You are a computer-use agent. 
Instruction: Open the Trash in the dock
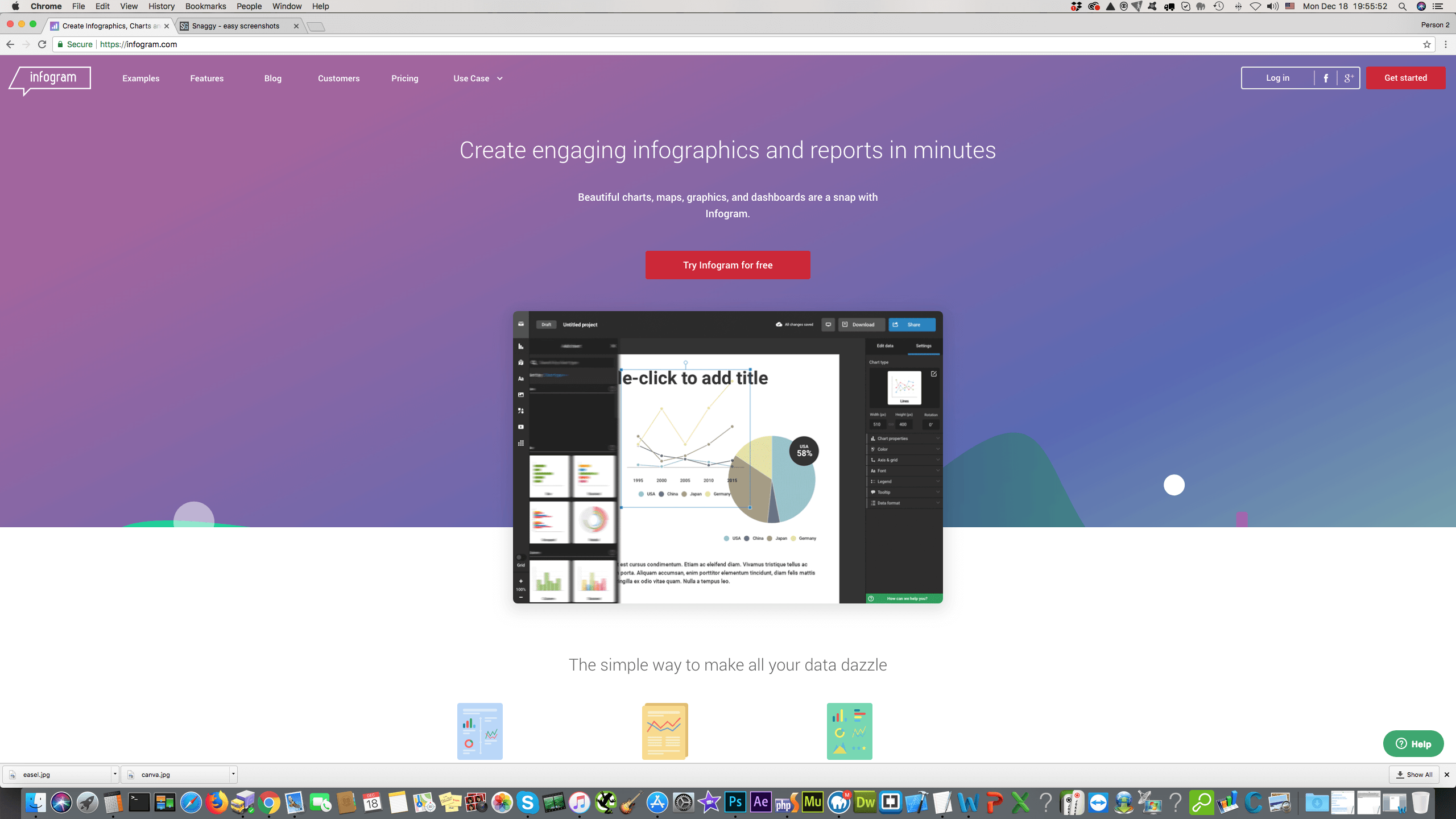1420,803
